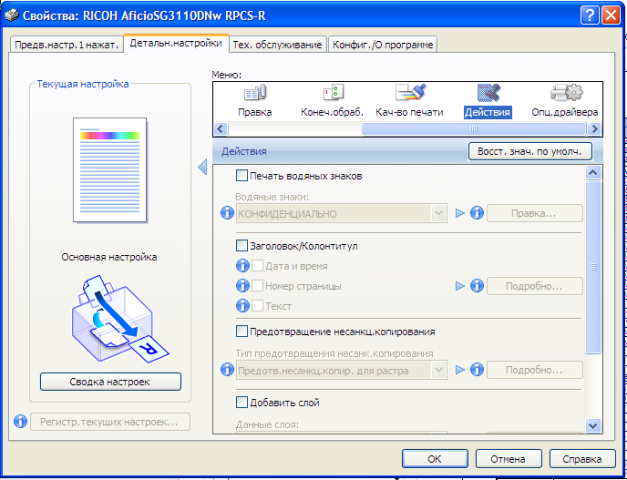627x480 pixels.
Task: Switch to Тех. обслуживание tab
Action: 278,45
